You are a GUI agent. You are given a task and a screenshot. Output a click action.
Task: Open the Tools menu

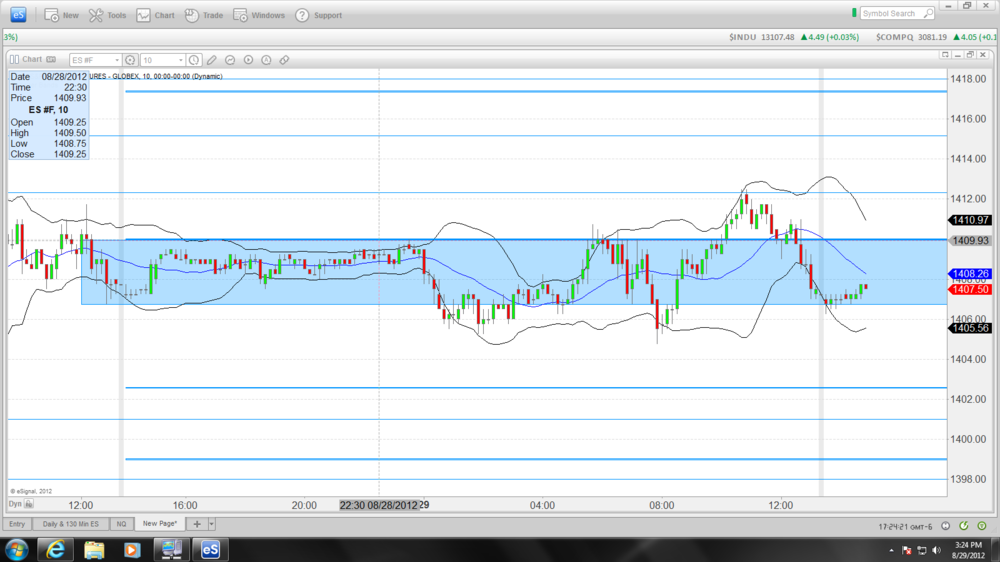pyautogui.click(x=107, y=15)
